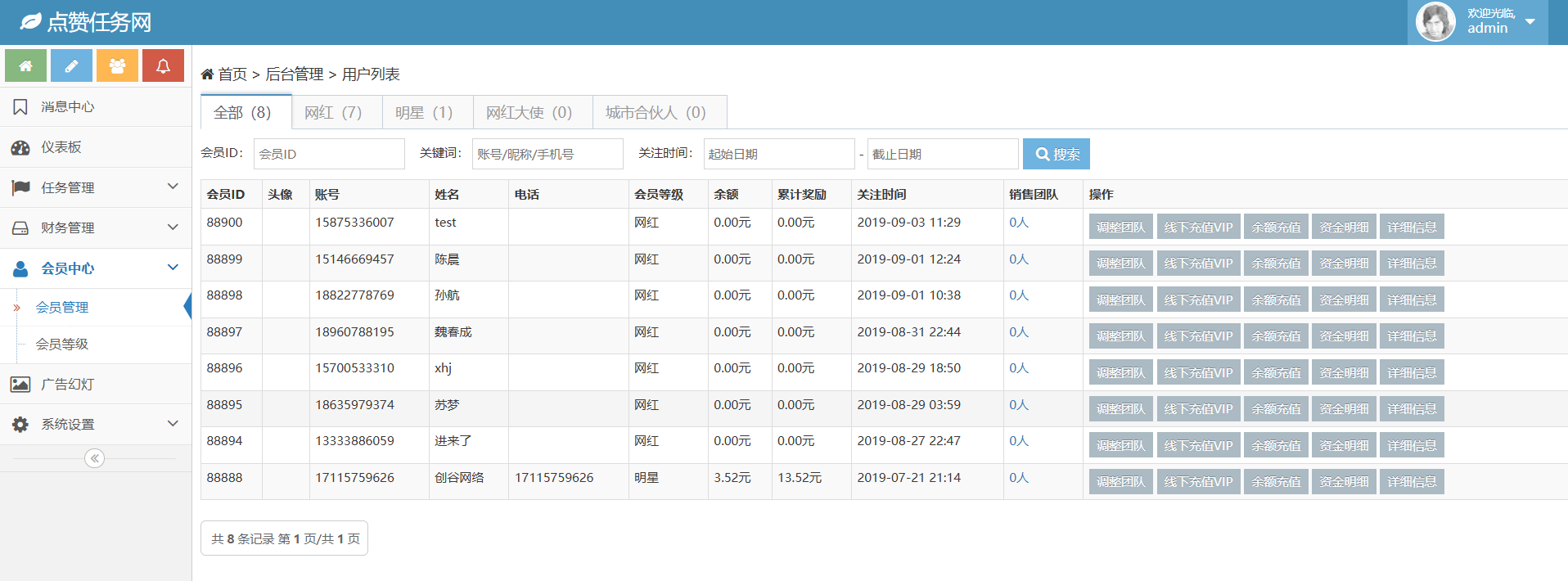
Task: Focus the 会员ID search input field
Action: point(329,154)
